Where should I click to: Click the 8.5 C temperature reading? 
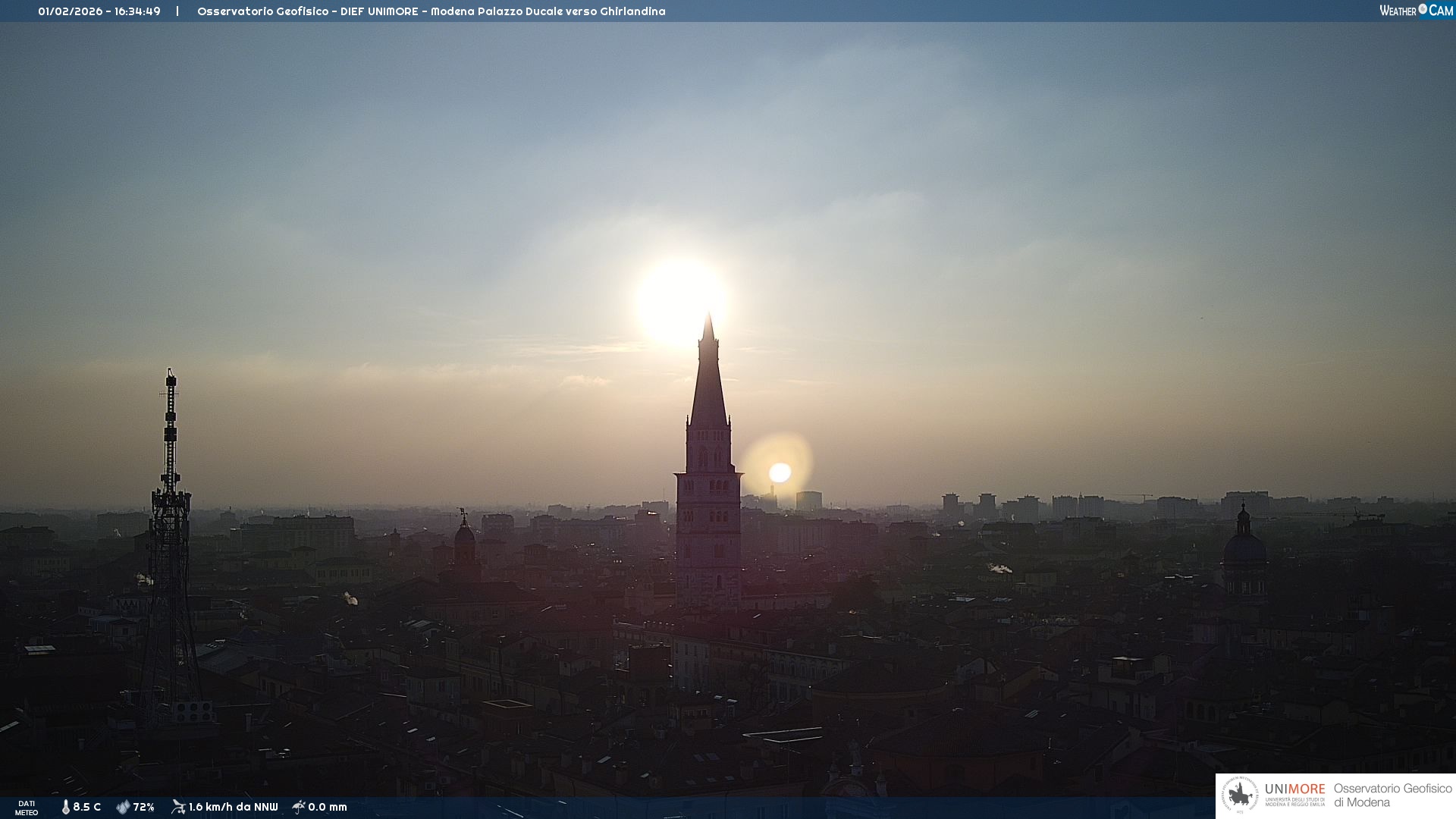(86, 807)
